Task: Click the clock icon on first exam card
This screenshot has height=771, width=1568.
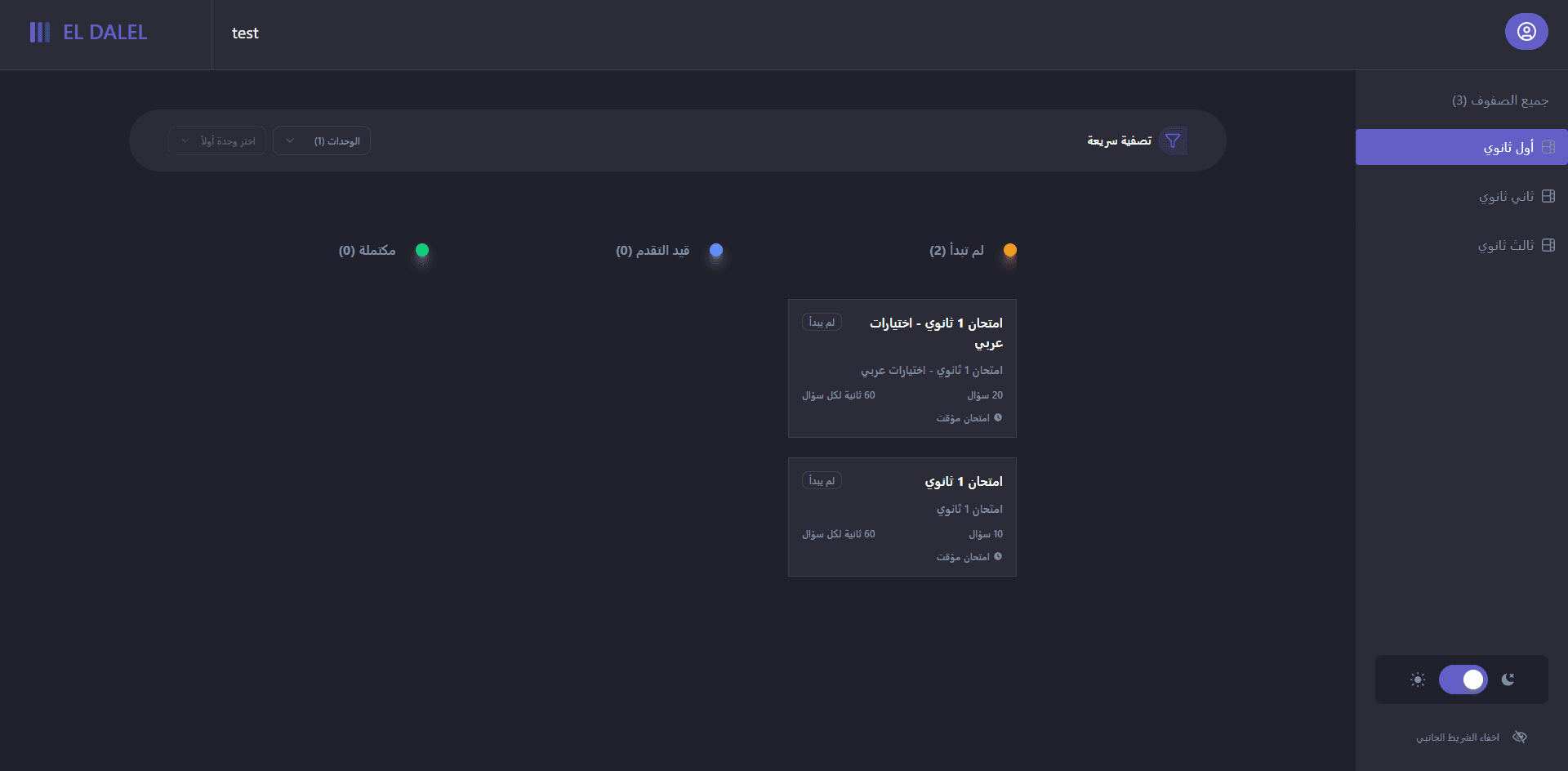Action: (998, 417)
